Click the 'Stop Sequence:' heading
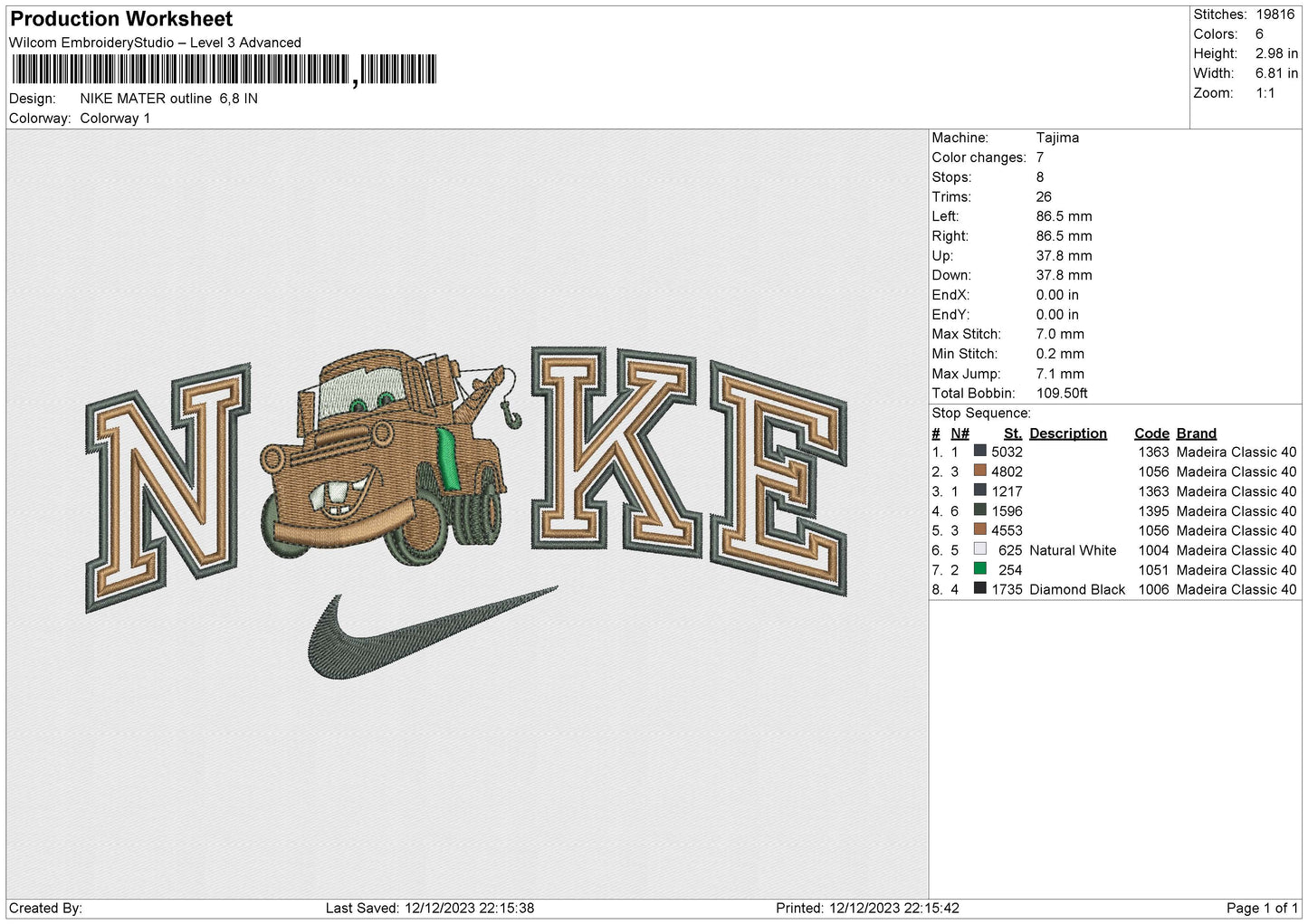Image resolution: width=1308 pixels, height=924 pixels. [981, 413]
